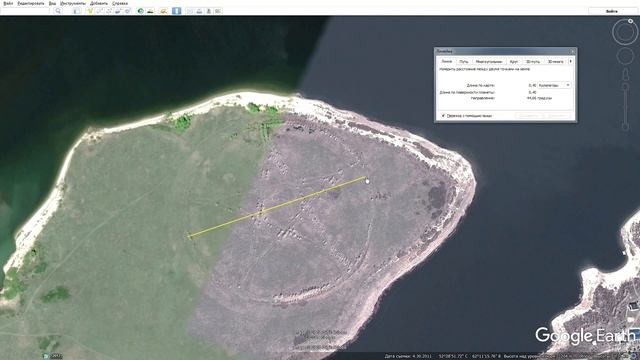640x360 pixels.
Task: Click the N marker on the compass ring
Action: (631, 21)
